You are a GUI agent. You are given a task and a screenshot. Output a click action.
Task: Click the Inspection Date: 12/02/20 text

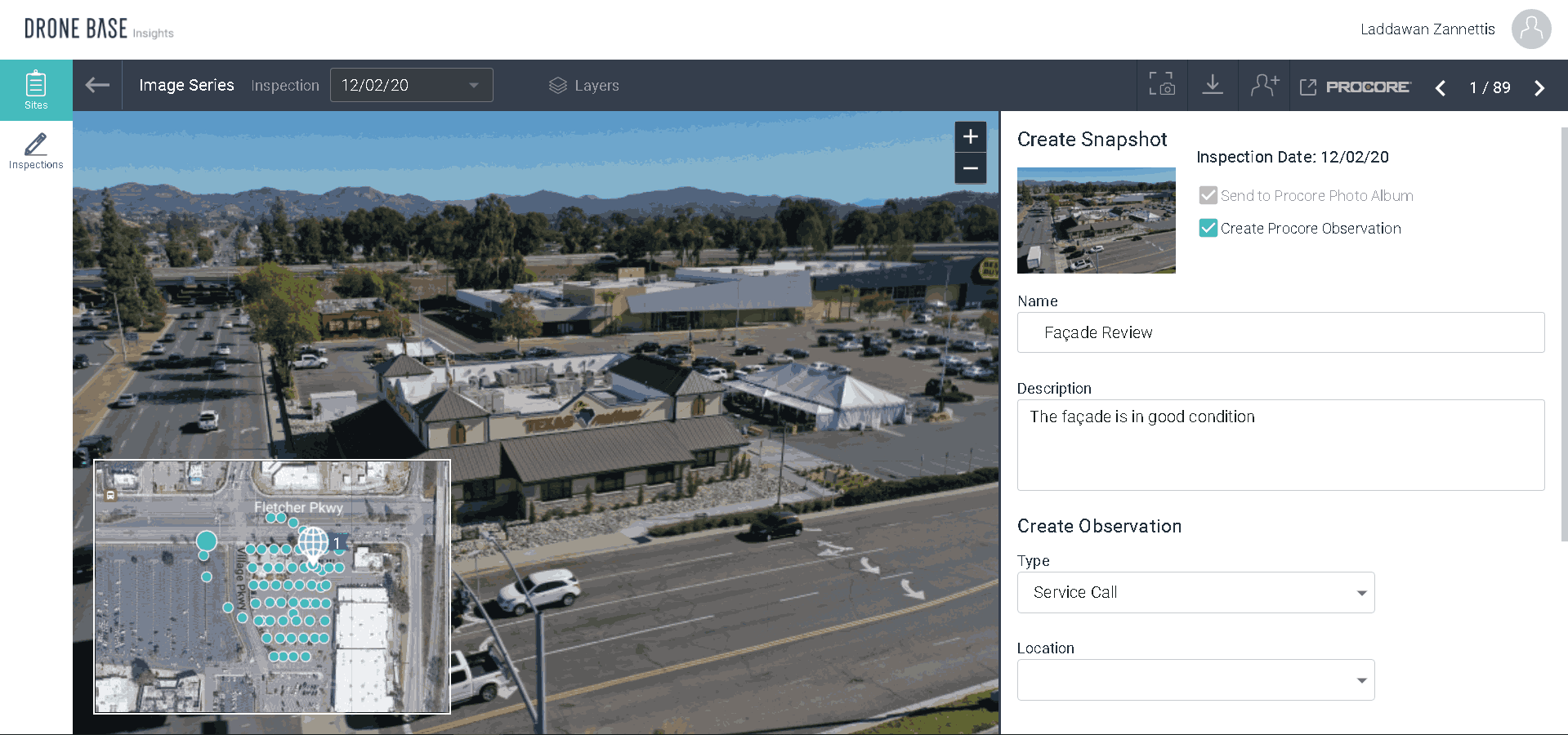tap(1293, 157)
